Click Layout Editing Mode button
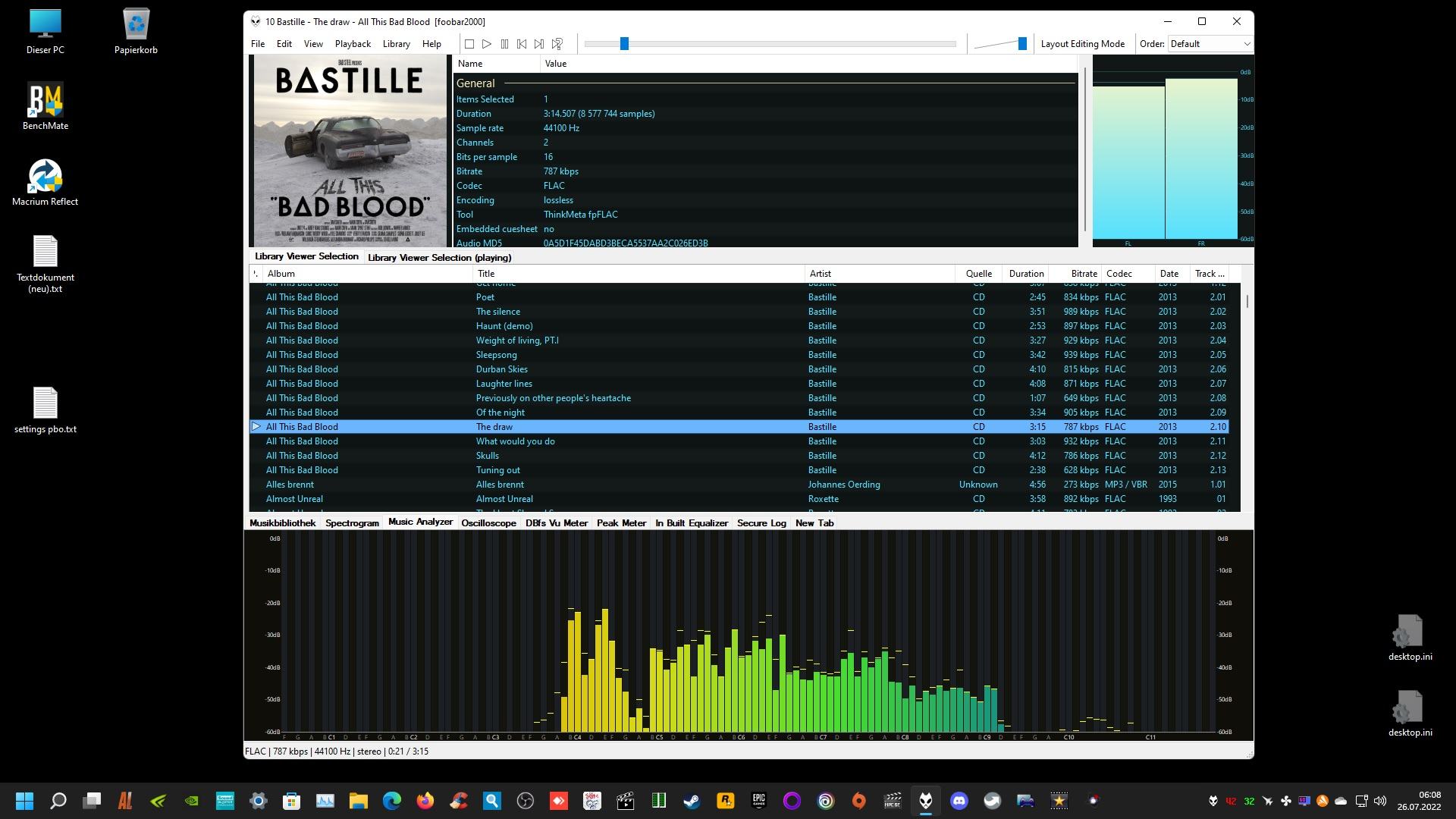This screenshot has width=1456, height=819. 1082,44
